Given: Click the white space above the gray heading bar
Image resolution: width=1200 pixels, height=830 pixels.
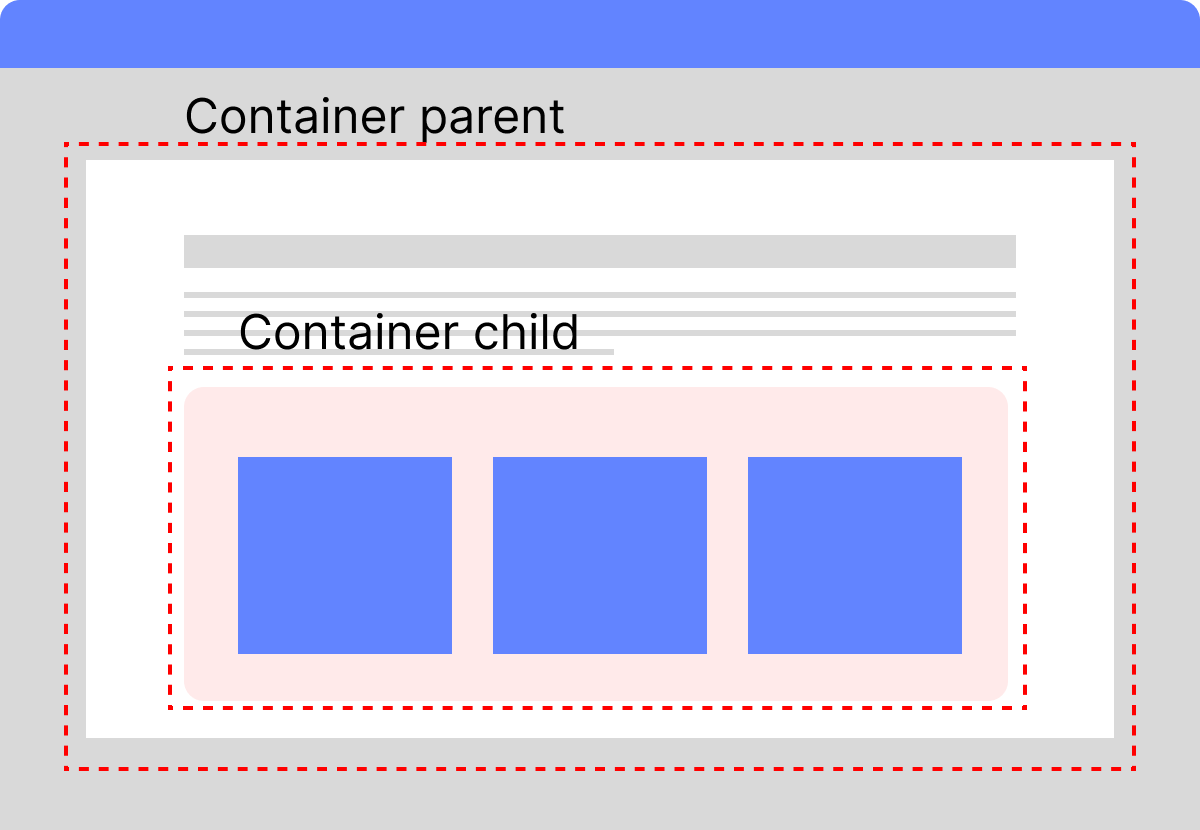Looking at the screenshot, I should 600,198.
